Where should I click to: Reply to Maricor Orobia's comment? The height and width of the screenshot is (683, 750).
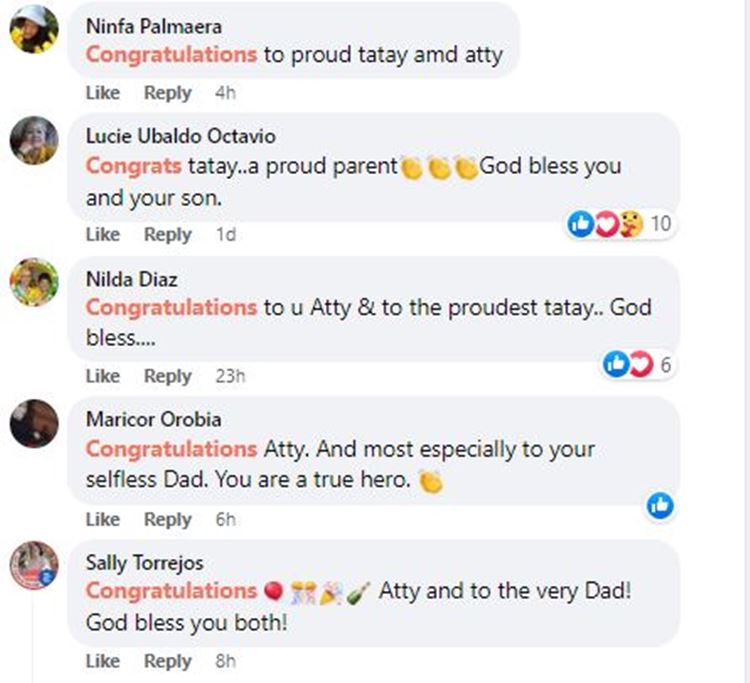tap(167, 520)
